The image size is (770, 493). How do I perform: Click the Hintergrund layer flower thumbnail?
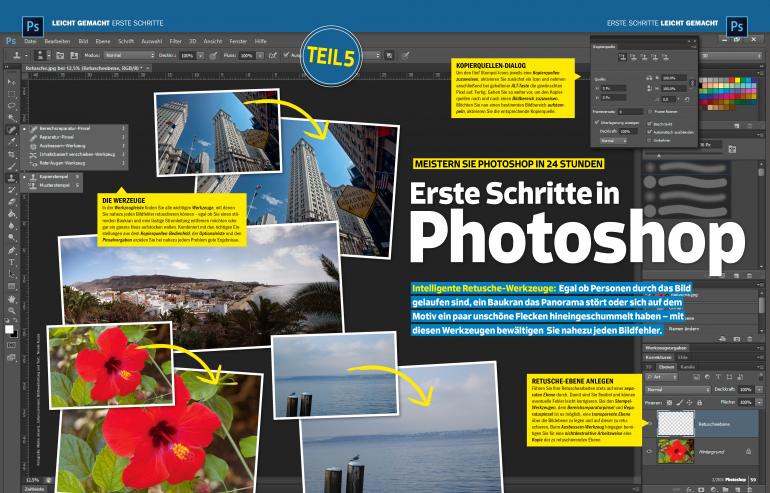coord(676,451)
